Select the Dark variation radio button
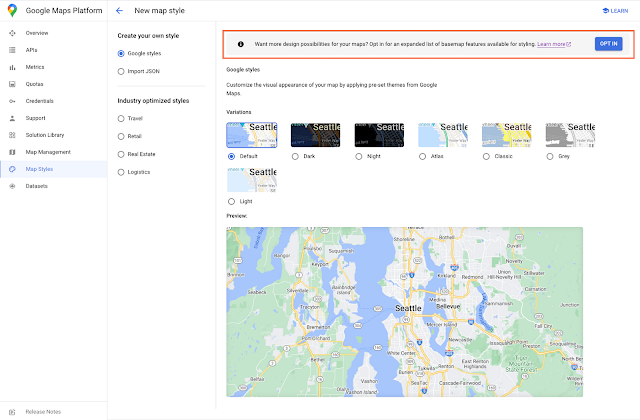This screenshot has width=640, height=420. [x=295, y=156]
